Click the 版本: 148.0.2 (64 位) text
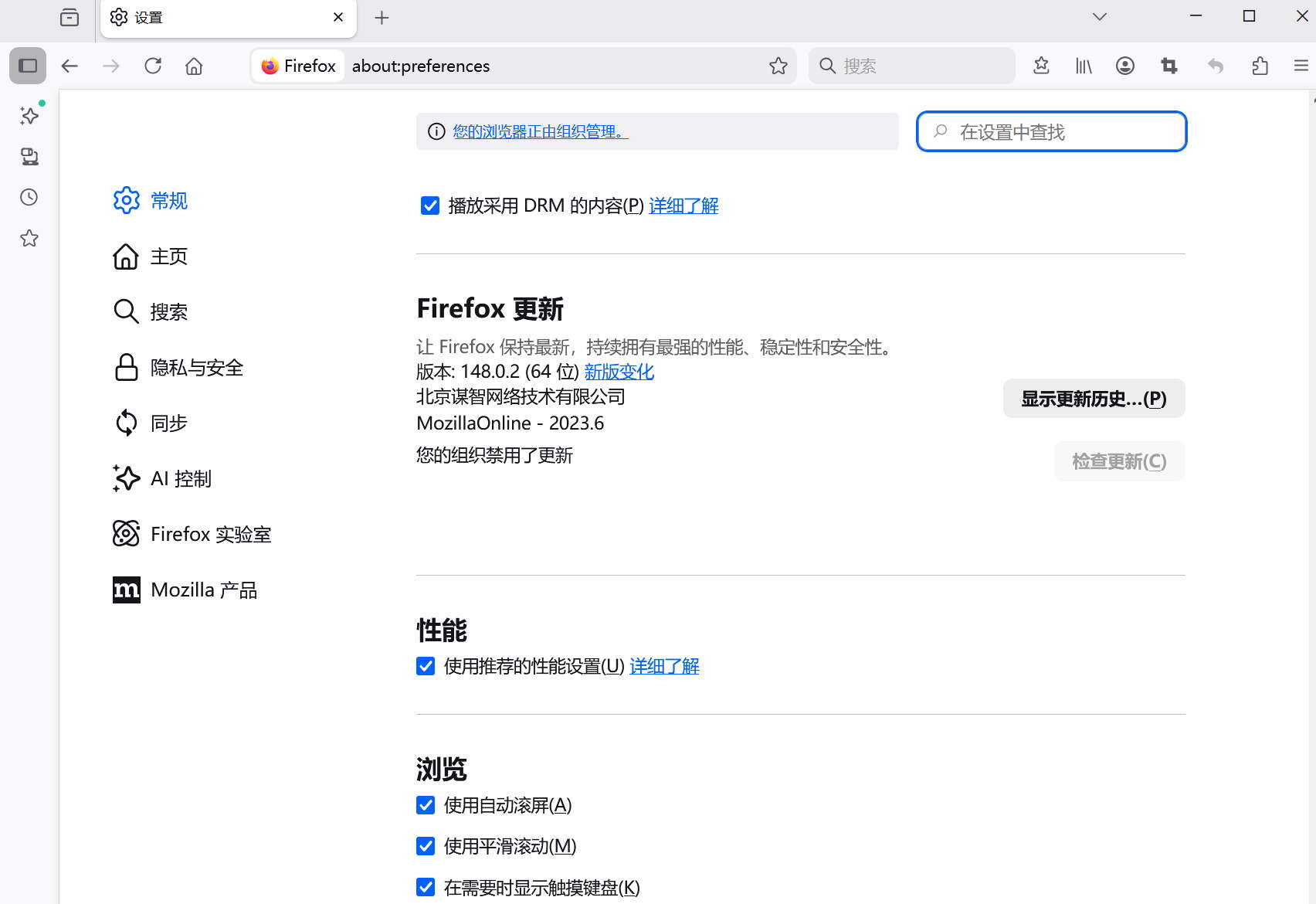The image size is (1316, 904). click(497, 372)
